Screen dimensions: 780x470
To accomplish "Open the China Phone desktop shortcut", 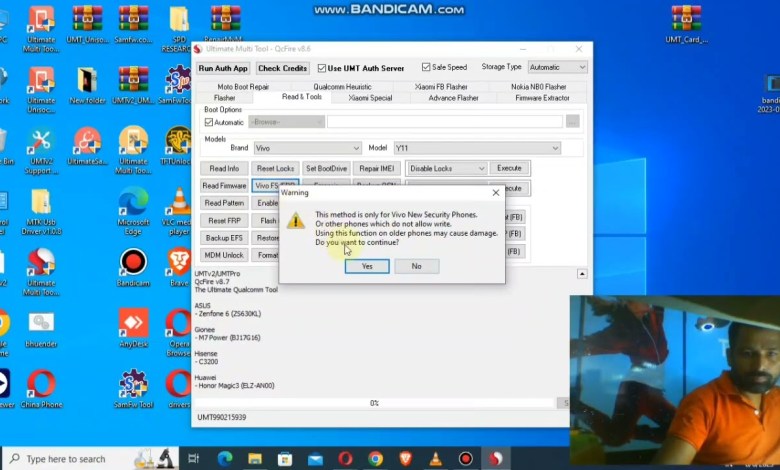I will [x=41, y=385].
